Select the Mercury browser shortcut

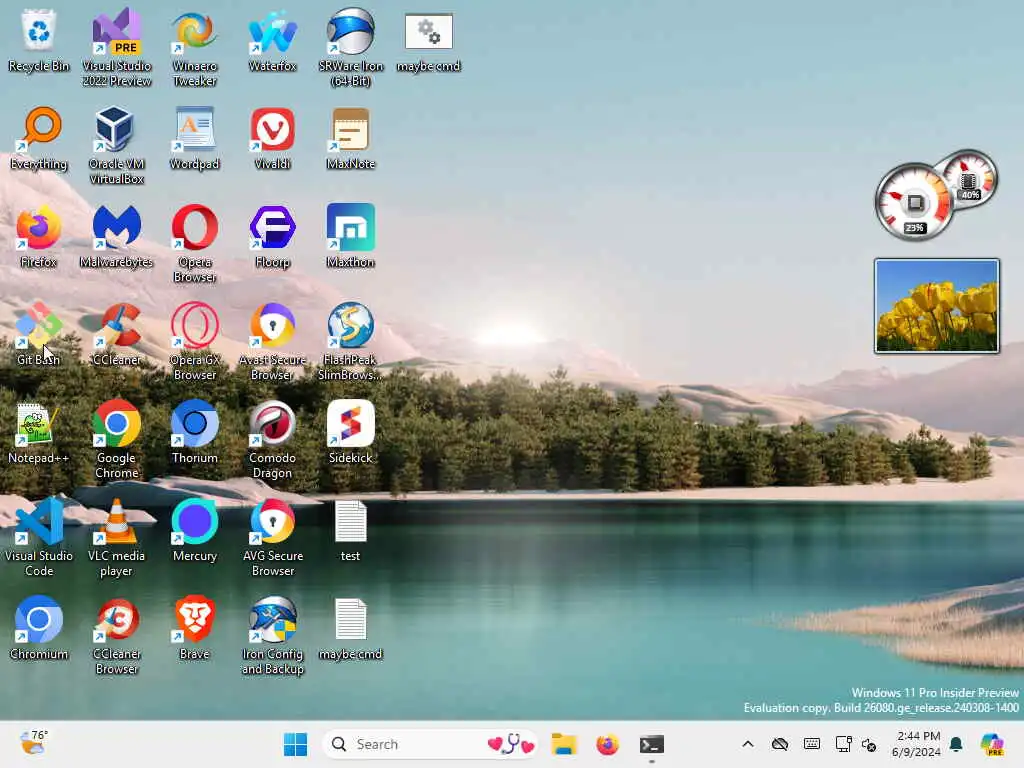click(194, 530)
